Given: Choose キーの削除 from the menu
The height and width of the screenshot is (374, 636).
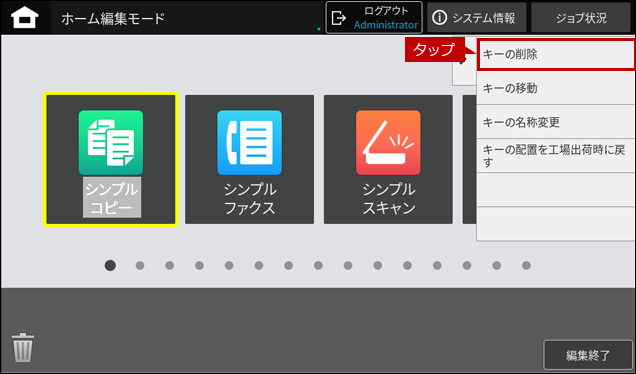Looking at the screenshot, I should pos(556,54).
